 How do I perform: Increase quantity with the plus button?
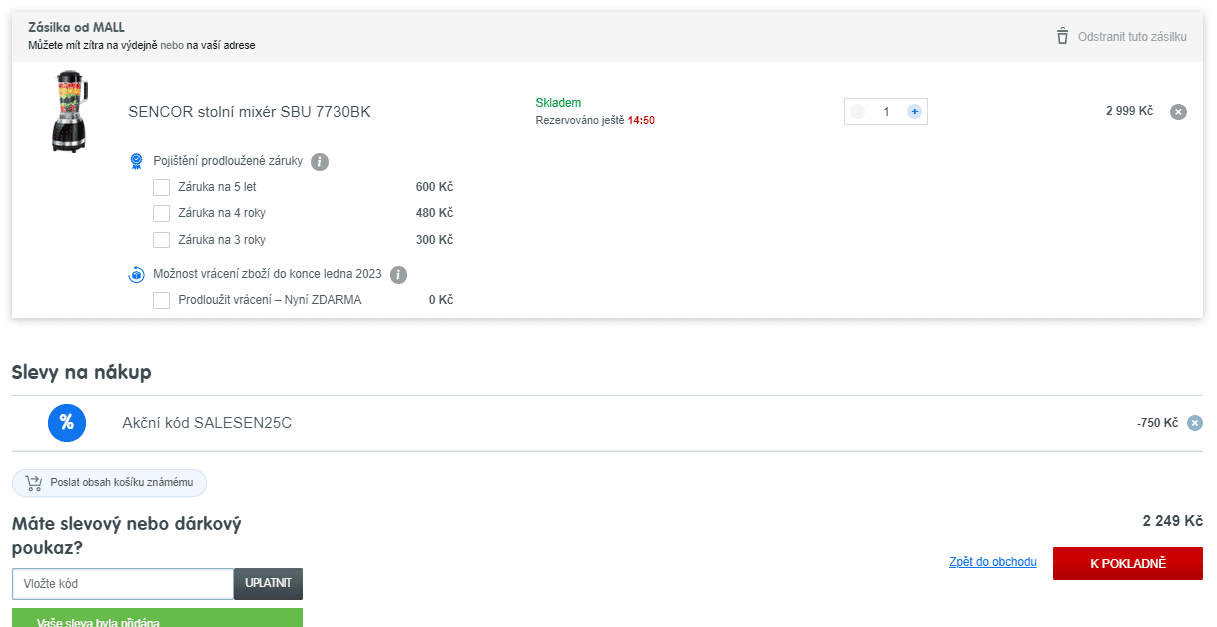pyautogui.click(x=914, y=112)
